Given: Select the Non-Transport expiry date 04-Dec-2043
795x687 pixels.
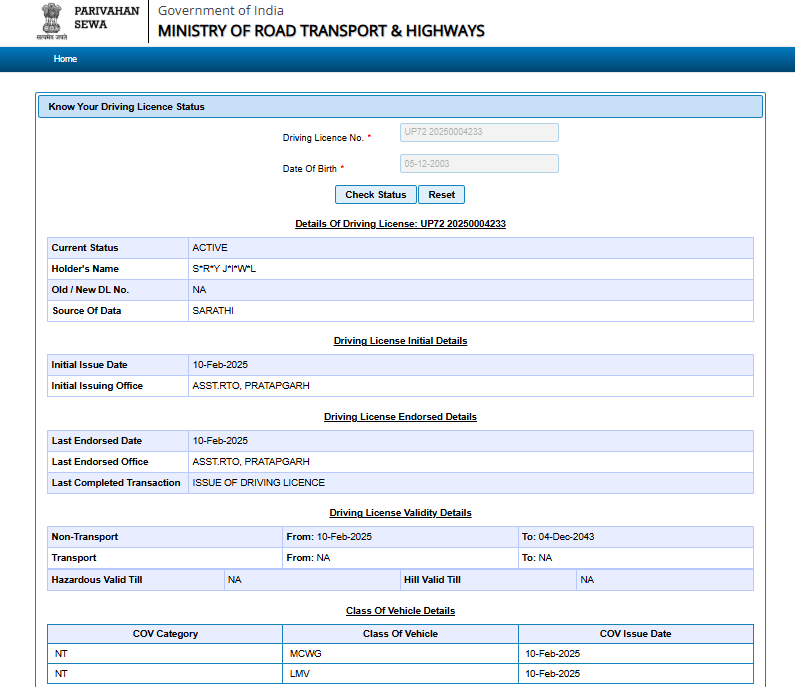Looking at the screenshot, I should click(565, 537).
